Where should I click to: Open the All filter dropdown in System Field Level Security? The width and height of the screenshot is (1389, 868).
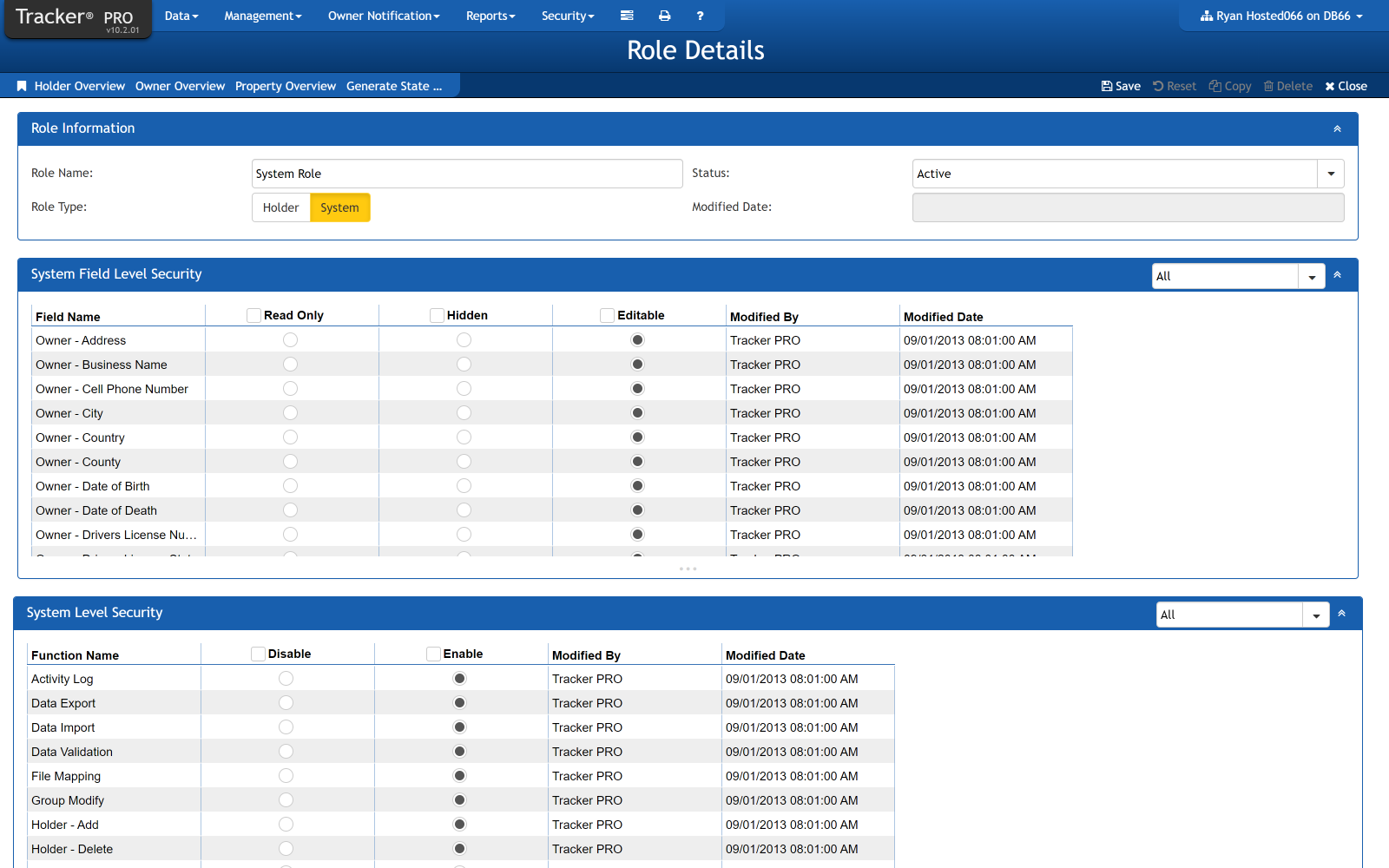point(1311,275)
